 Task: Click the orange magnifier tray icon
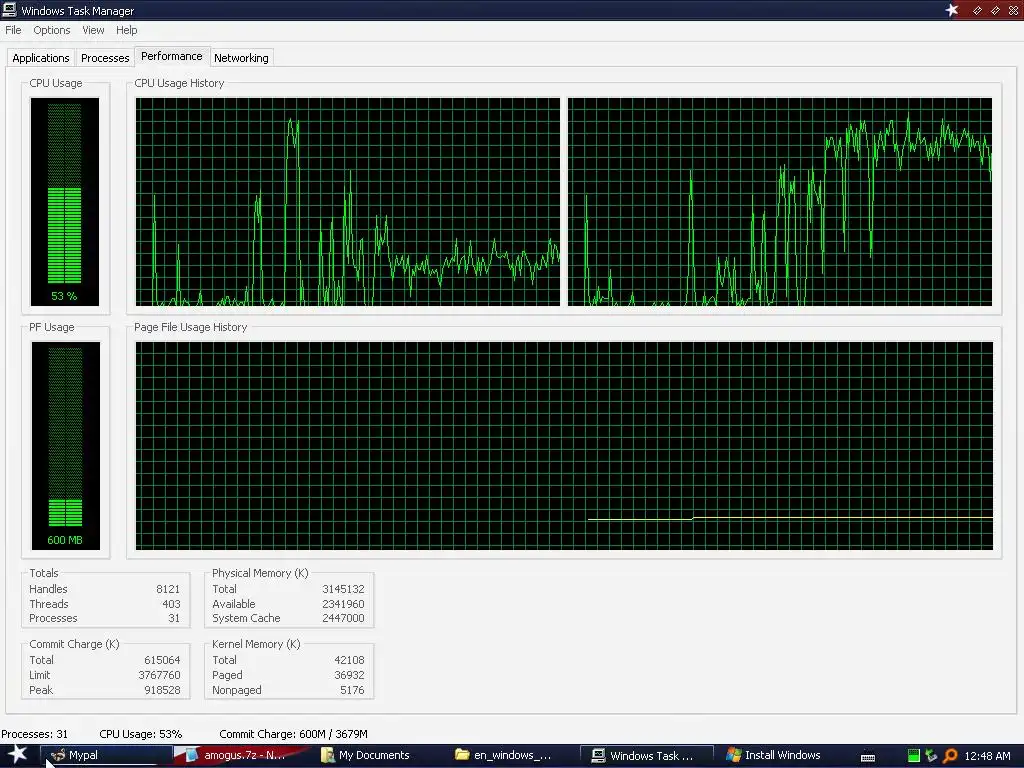[x=951, y=756]
